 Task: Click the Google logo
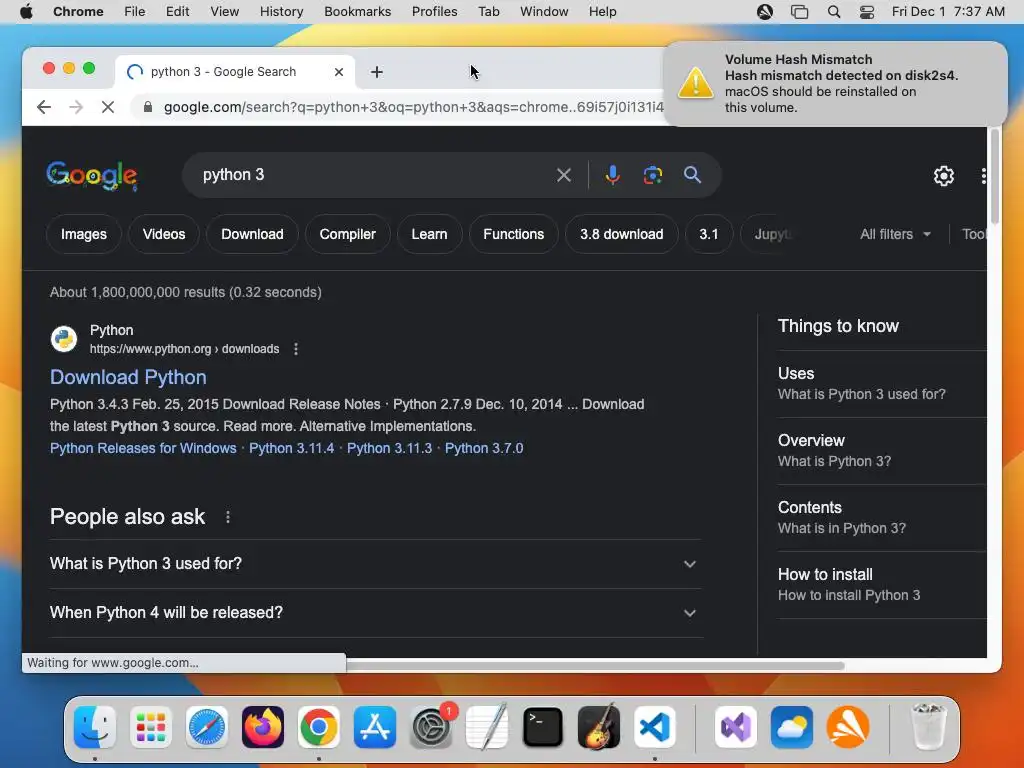point(92,175)
